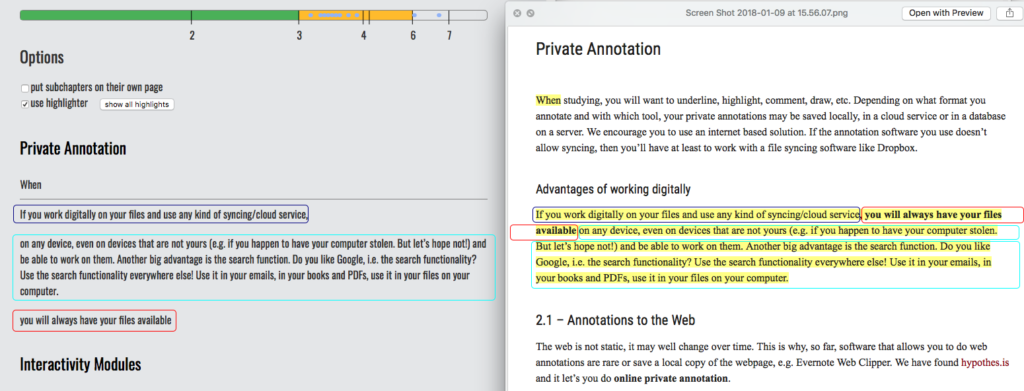Click the preview's 'Private Annotation' title
1024x391 pixels.
[598, 49]
